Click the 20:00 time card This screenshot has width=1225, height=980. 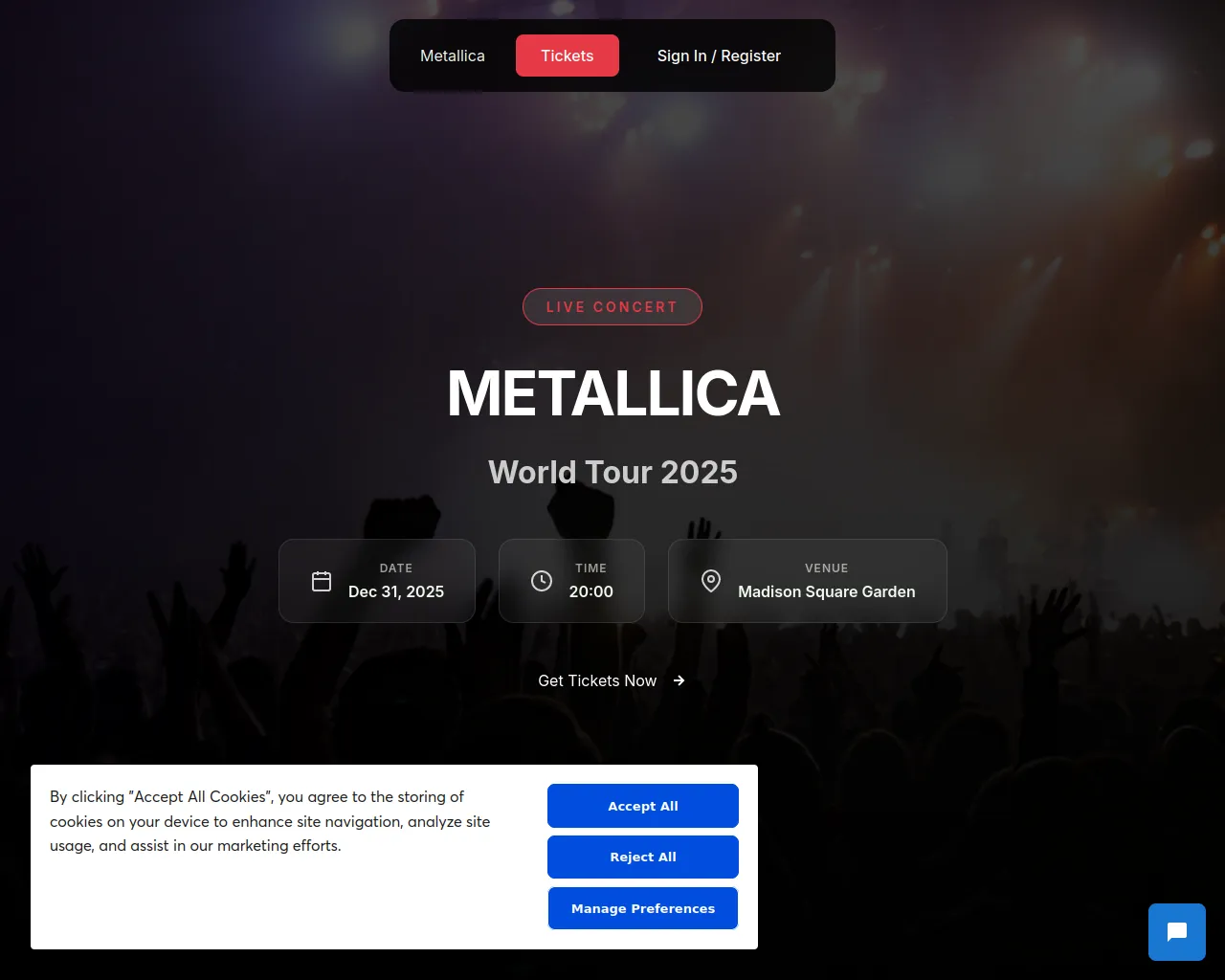click(571, 581)
